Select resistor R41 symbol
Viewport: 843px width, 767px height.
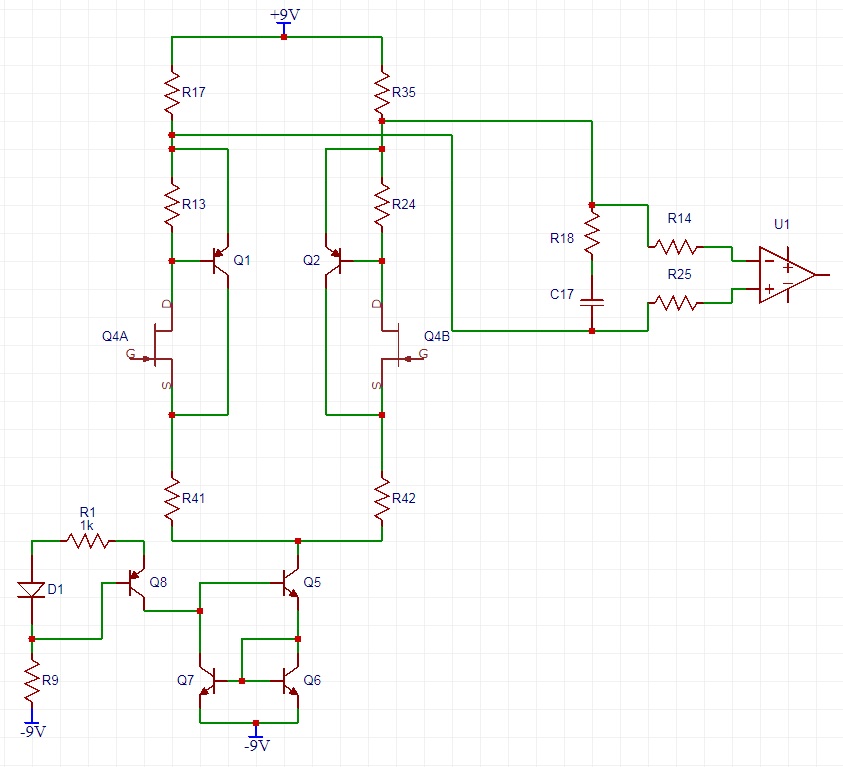click(172, 495)
